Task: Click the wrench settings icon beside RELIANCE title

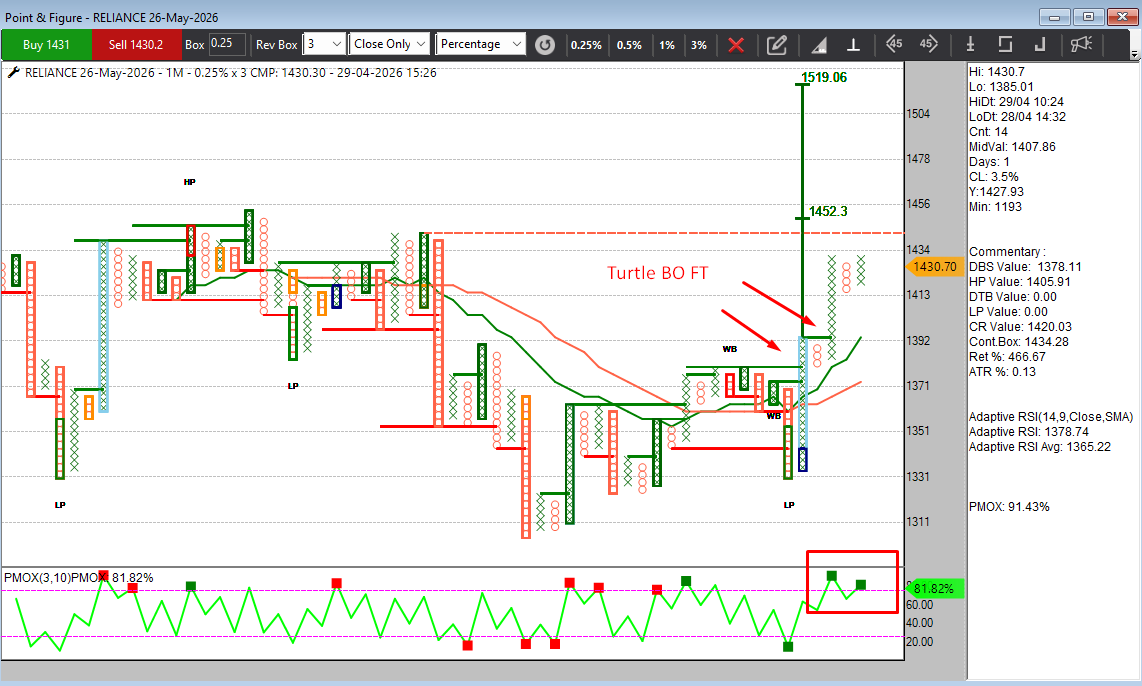Action: click(12, 72)
